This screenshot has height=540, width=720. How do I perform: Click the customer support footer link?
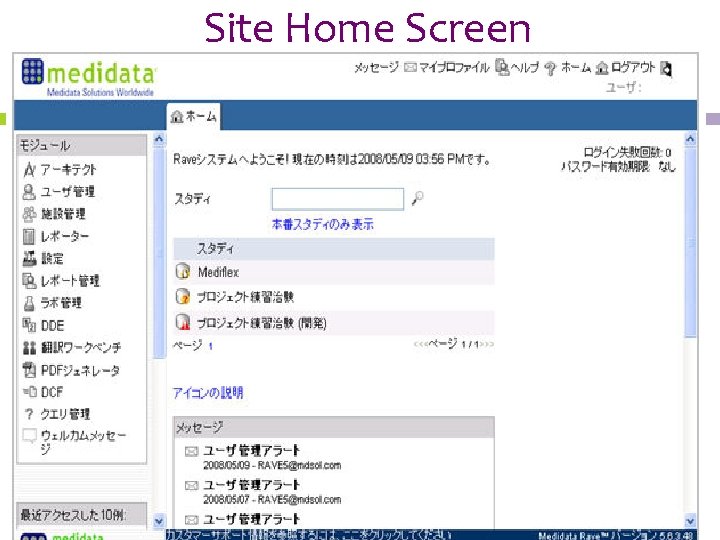pyautogui.click(x=308, y=534)
